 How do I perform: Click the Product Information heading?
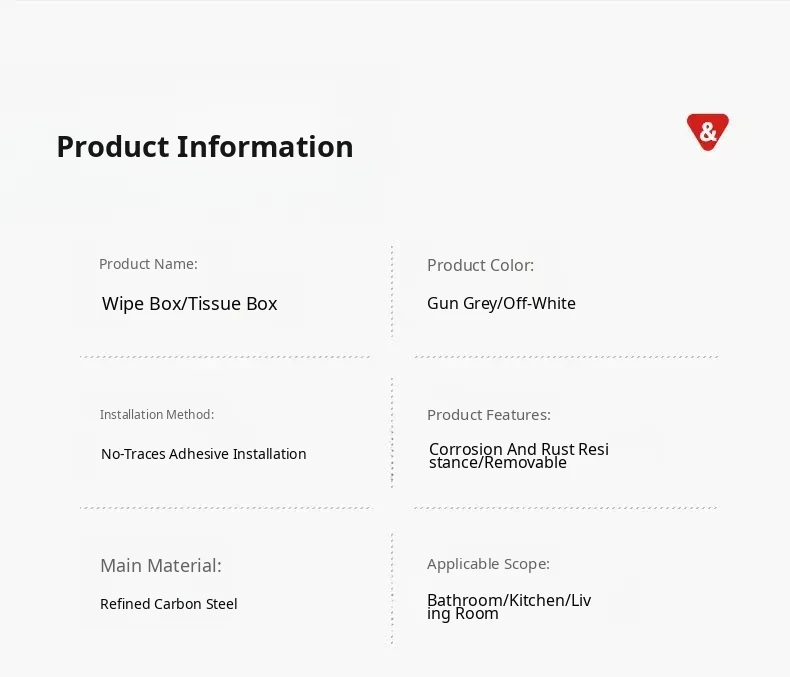(x=205, y=147)
